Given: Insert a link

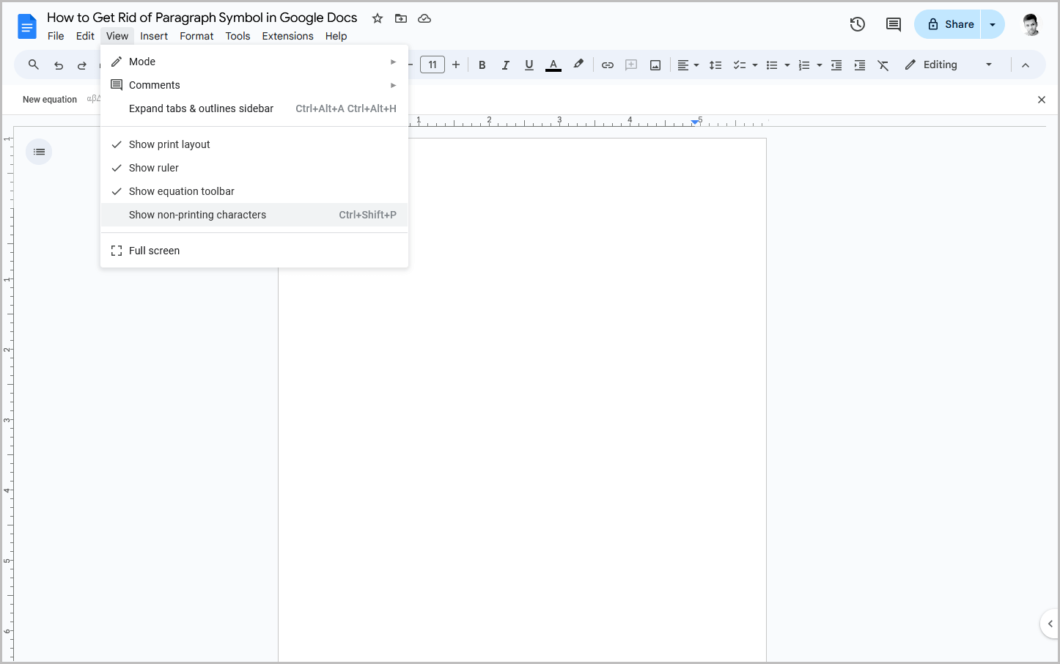Looking at the screenshot, I should [x=607, y=65].
